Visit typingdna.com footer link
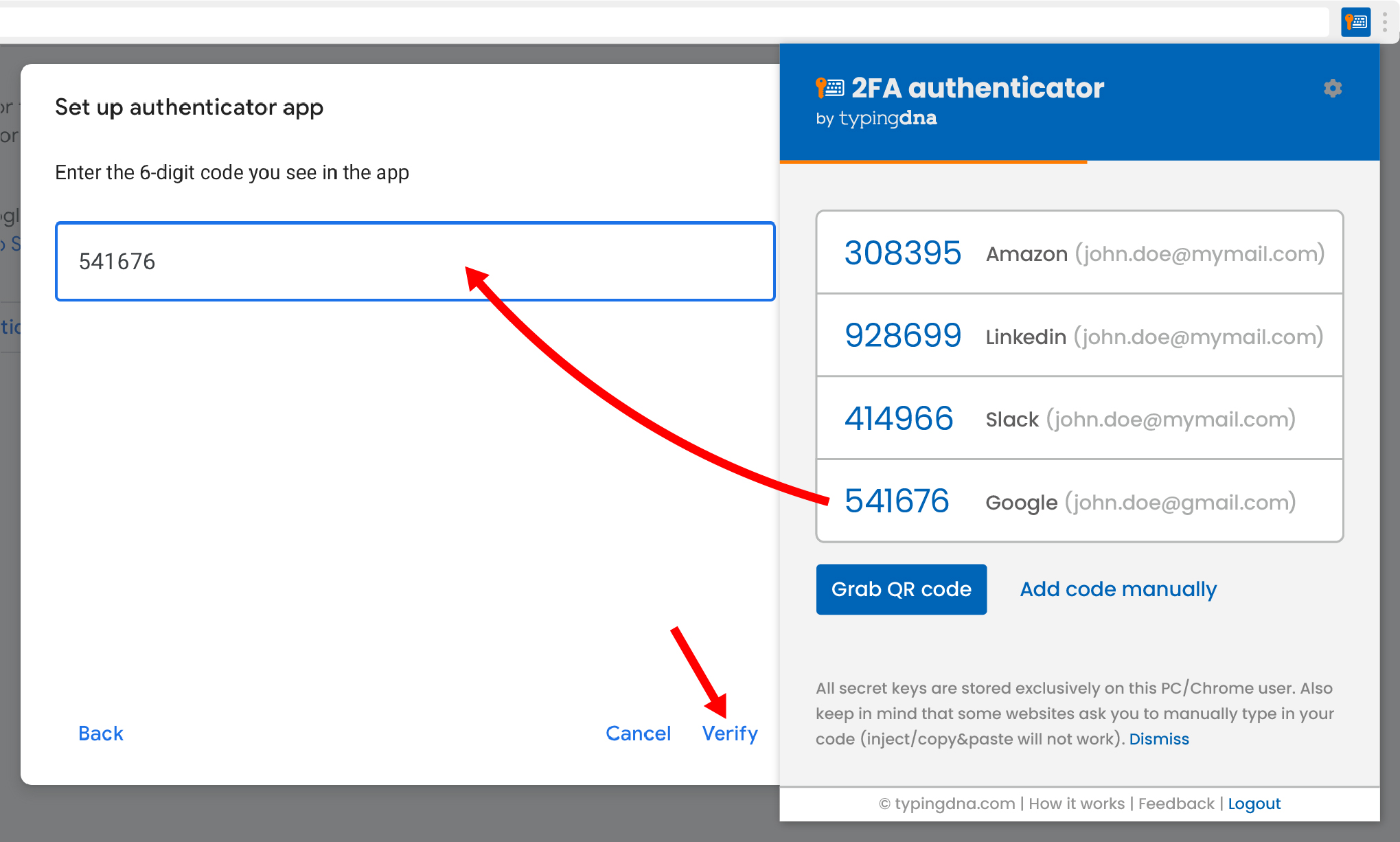1400x842 pixels. [954, 804]
